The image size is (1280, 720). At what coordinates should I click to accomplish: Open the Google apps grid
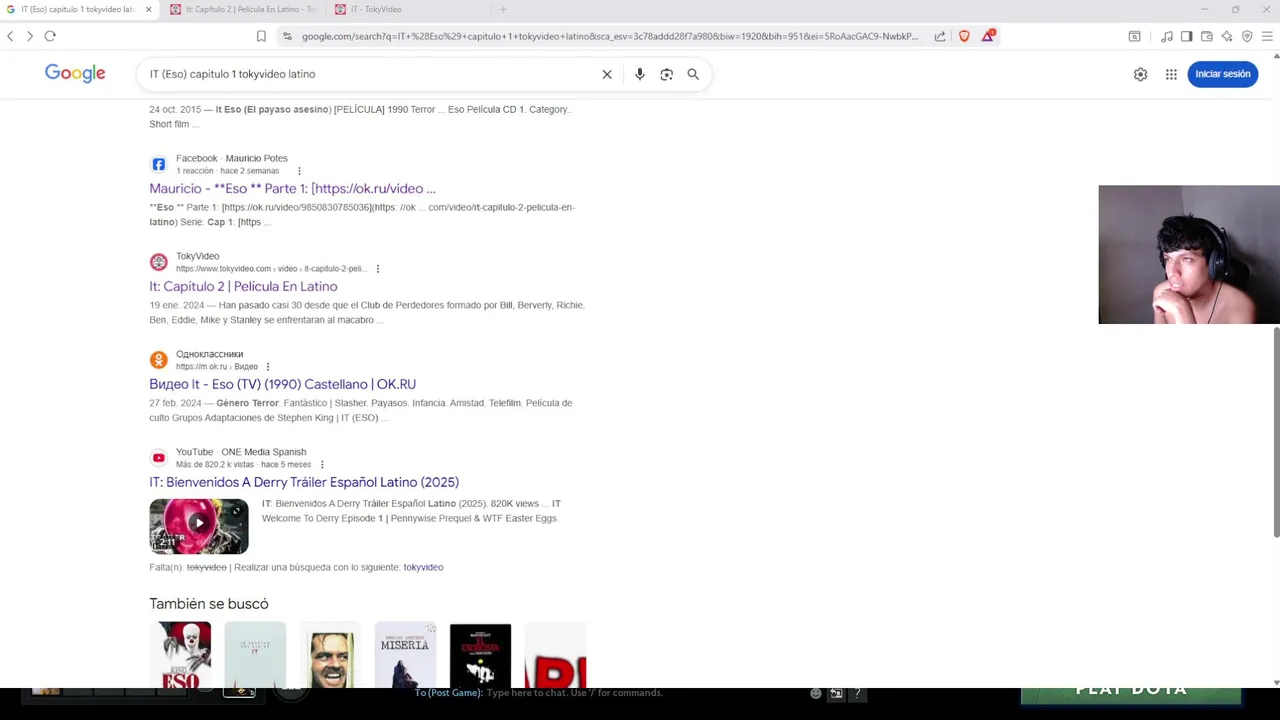tap(1171, 74)
